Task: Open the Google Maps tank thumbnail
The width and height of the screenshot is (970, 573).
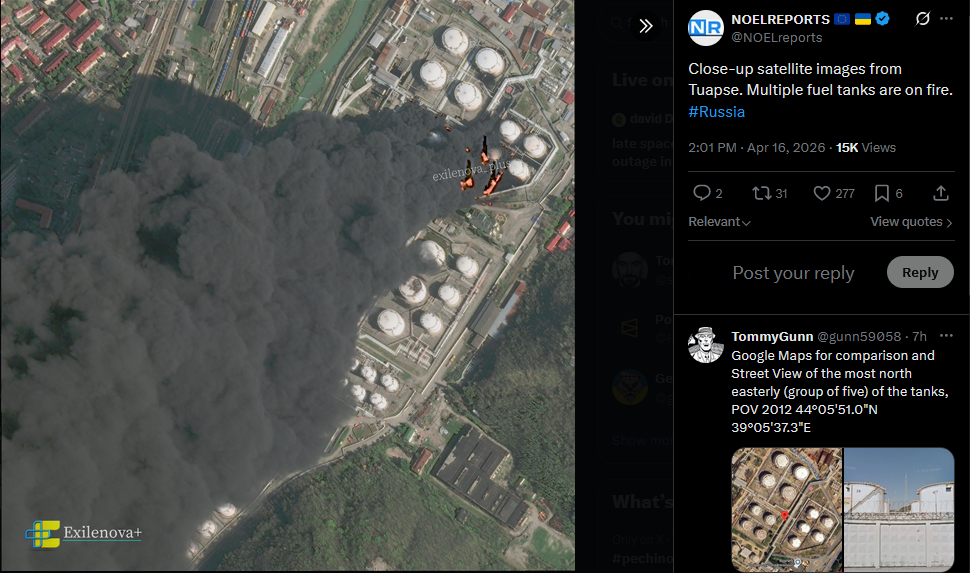Action: coord(786,509)
